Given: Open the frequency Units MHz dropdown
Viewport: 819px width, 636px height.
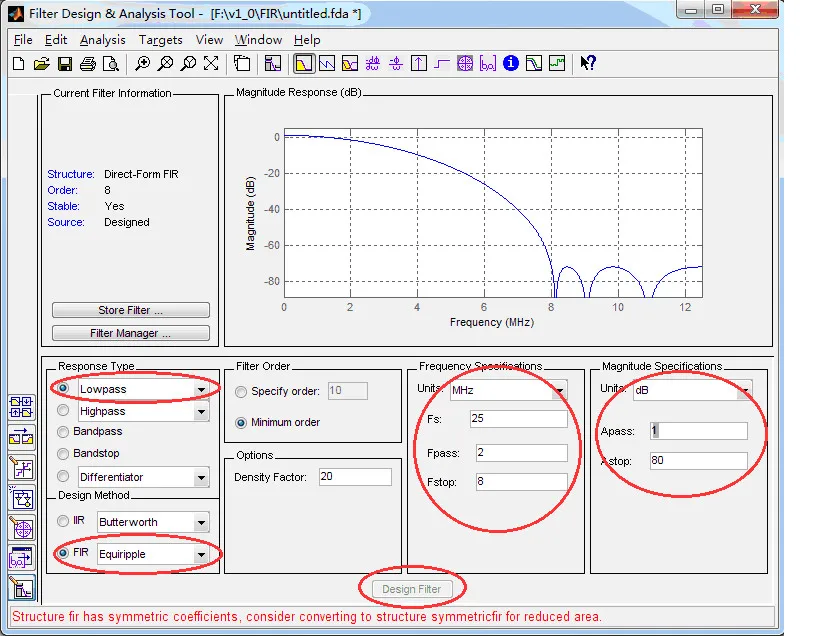Looking at the screenshot, I should (559, 390).
